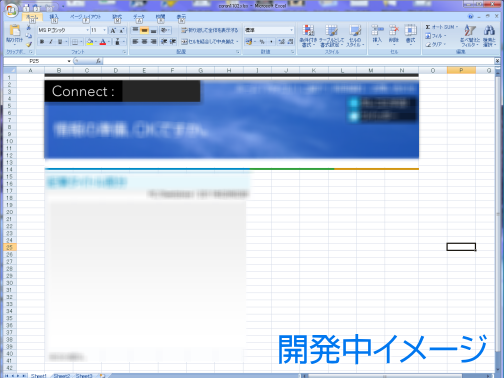
Task: Expand the Alignment group dialog launcher
Action: click(x=238, y=52)
